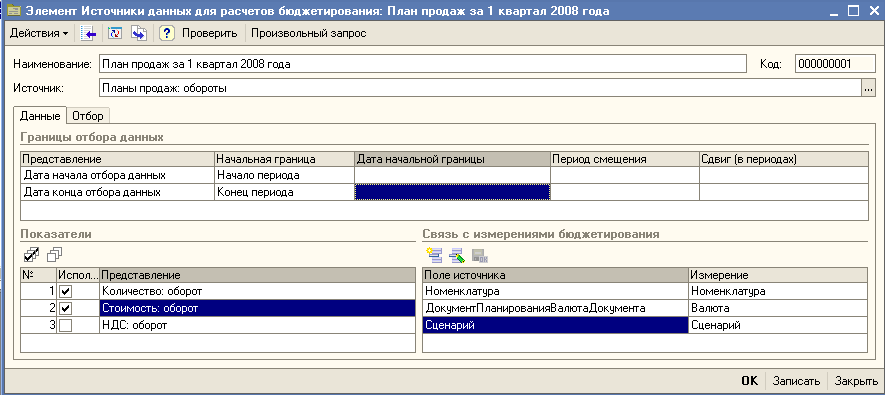Switch to the Данные tab
The width and height of the screenshot is (885, 395).
[40, 116]
